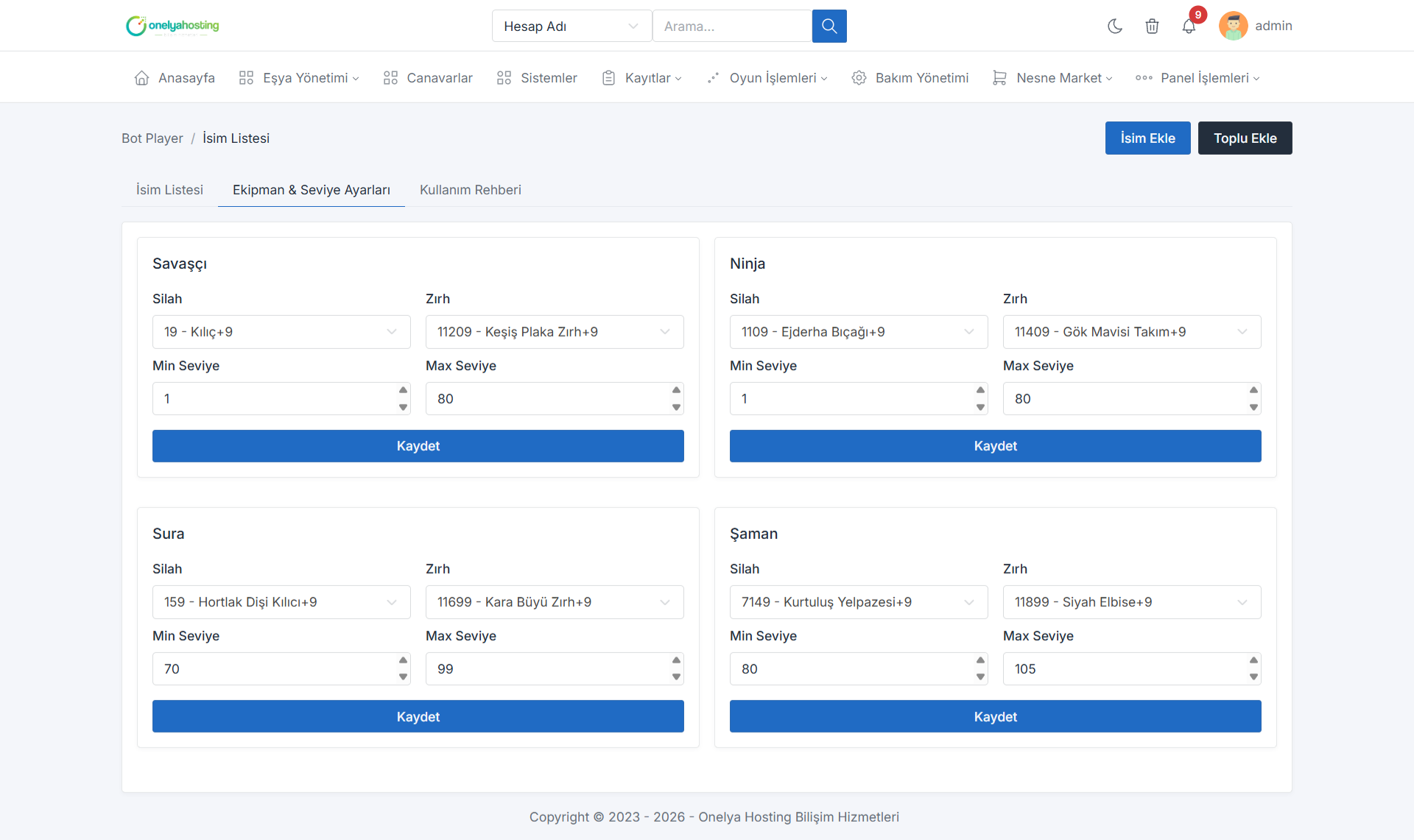Increase Sura Min Seviye with up arrow

pyautogui.click(x=403, y=660)
